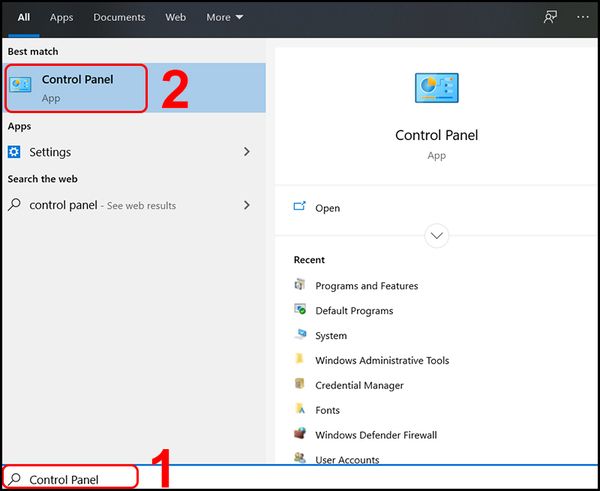Expand the Settings result arrow
This screenshot has height=491, width=600.
tap(247, 152)
